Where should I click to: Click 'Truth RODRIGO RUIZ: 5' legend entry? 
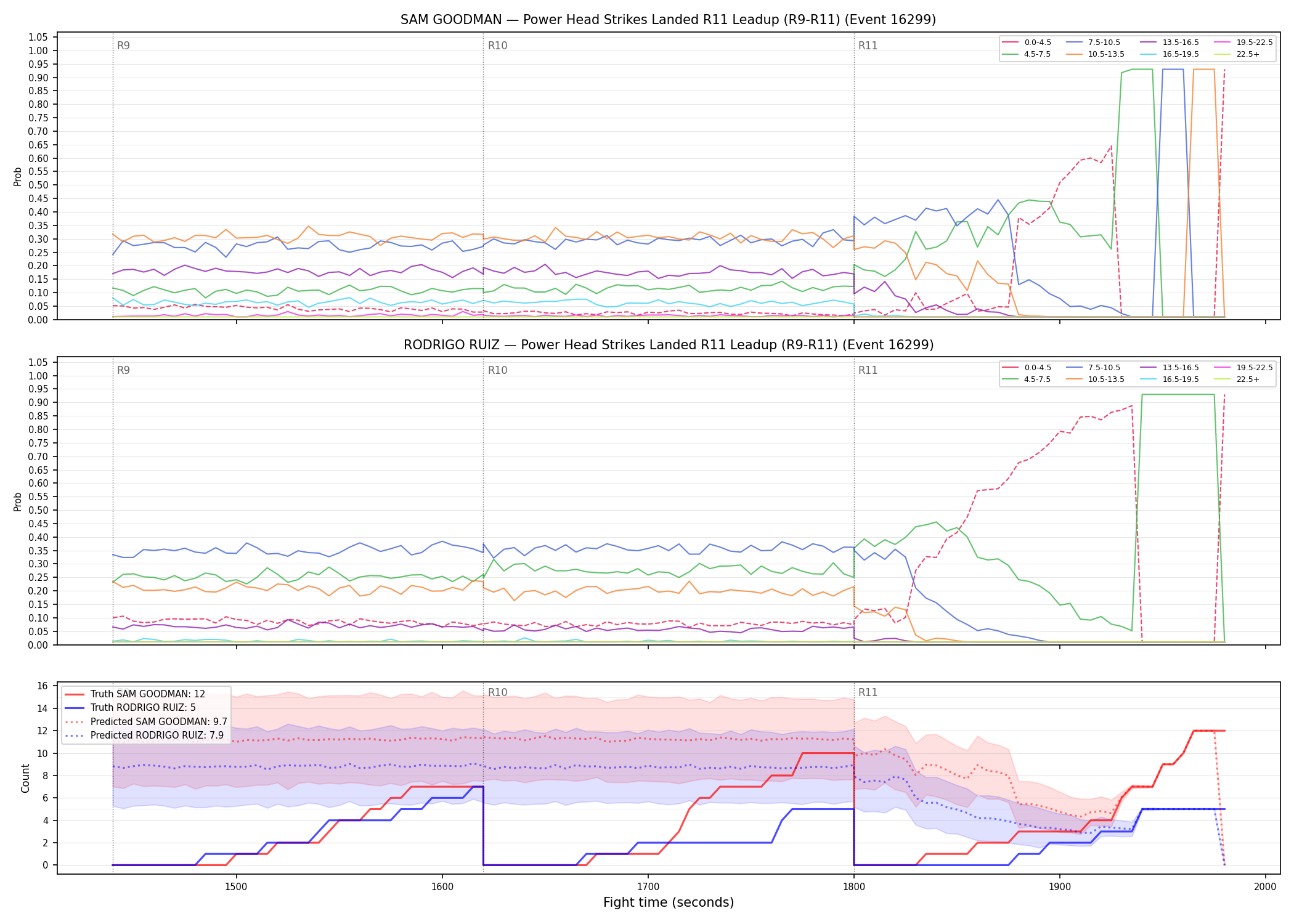(x=143, y=708)
